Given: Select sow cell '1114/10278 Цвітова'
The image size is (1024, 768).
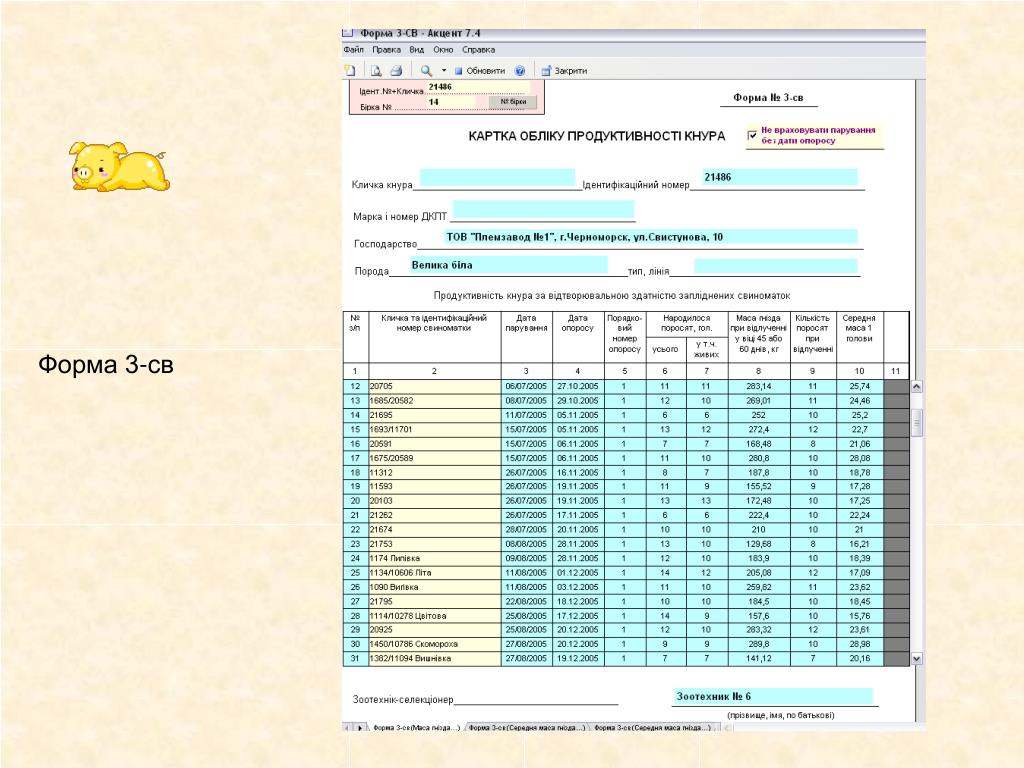Looking at the screenshot, I should (x=435, y=616).
